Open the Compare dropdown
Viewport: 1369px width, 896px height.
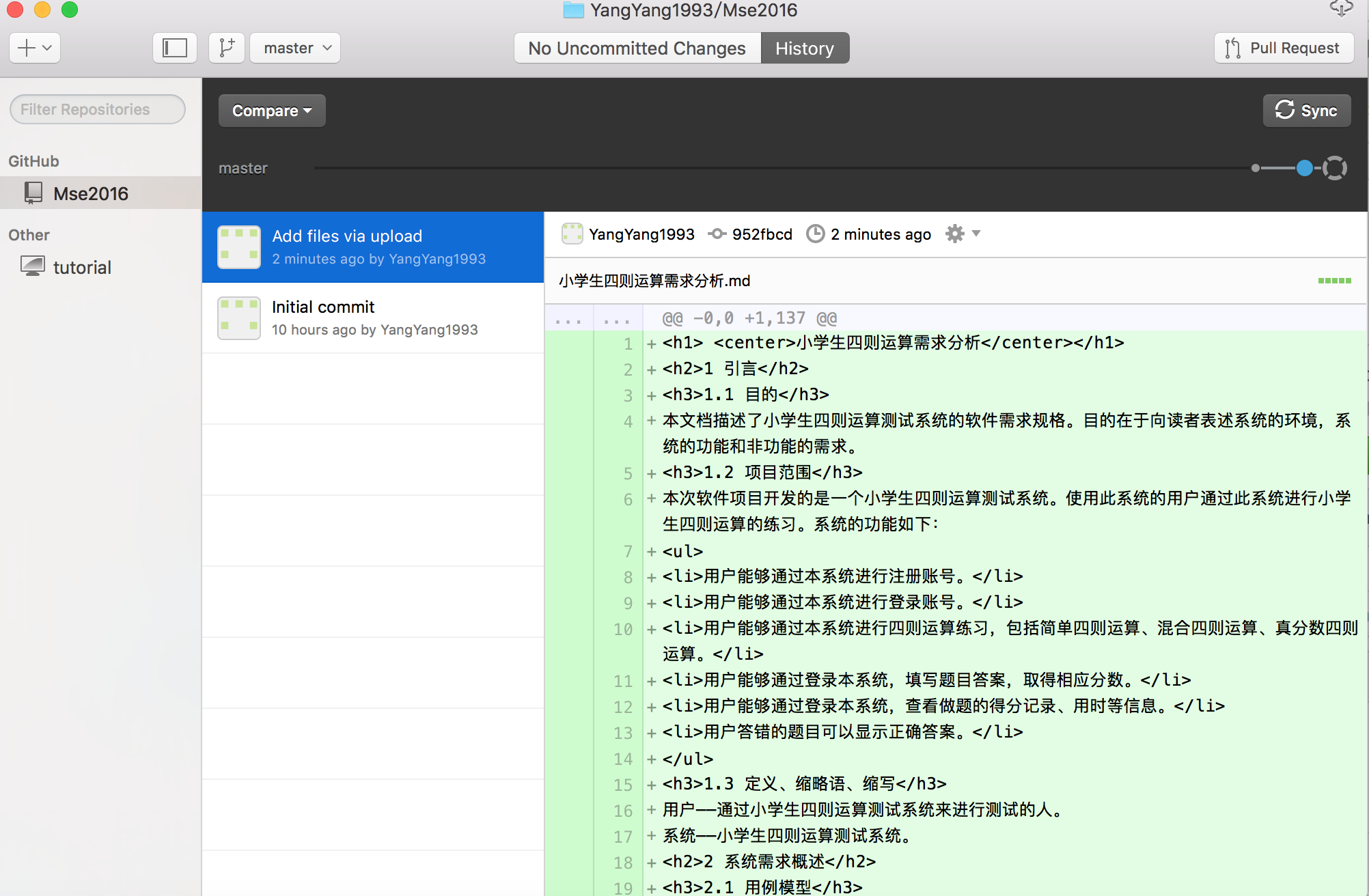[272, 111]
